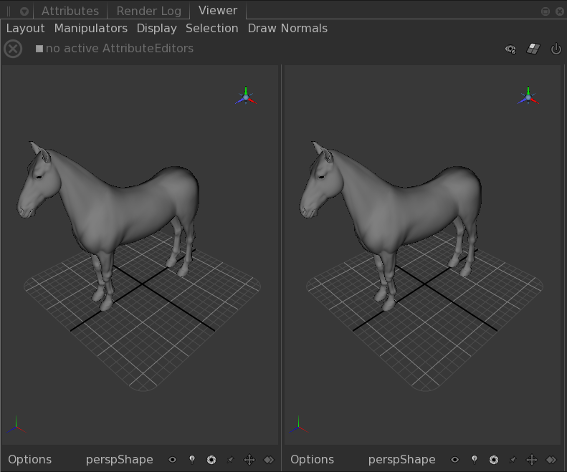Screen dimensions: 567x472
Task: Open left viewport's Options menu
Action: (x=30, y=459)
